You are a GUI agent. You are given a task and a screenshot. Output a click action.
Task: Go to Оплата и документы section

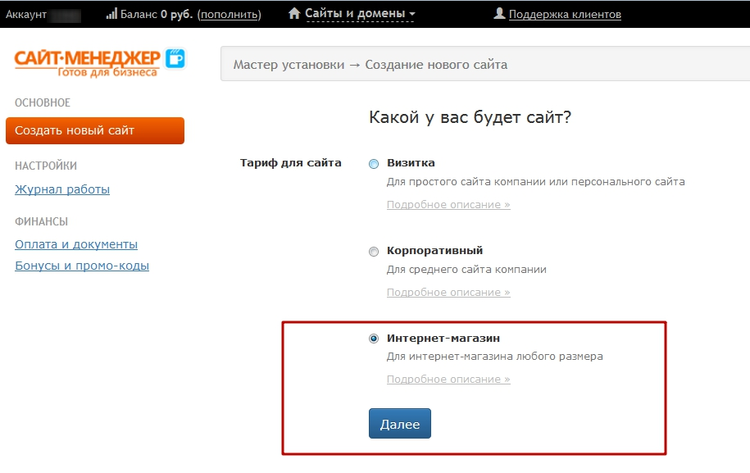tap(76, 244)
